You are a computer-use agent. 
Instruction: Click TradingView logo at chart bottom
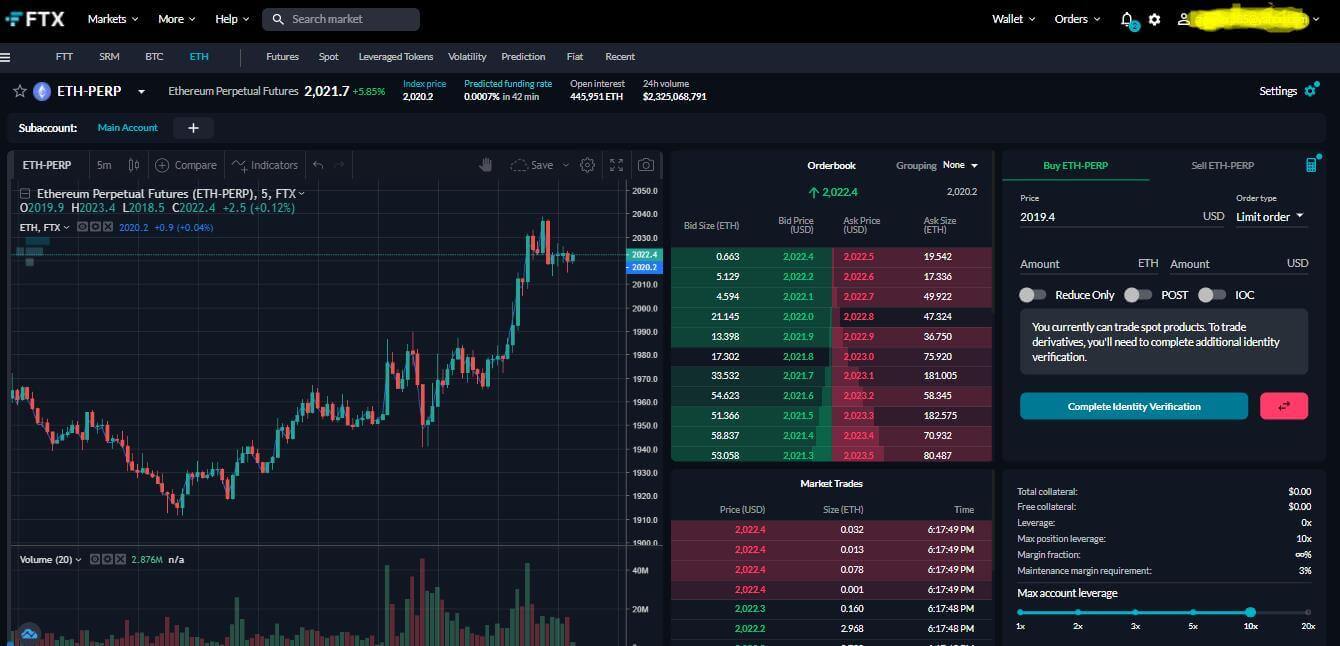28,633
